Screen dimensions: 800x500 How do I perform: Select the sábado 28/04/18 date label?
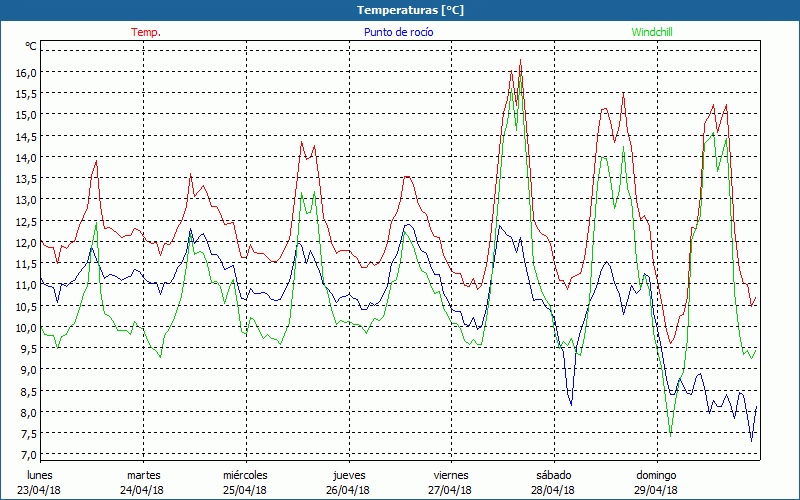(x=552, y=482)
